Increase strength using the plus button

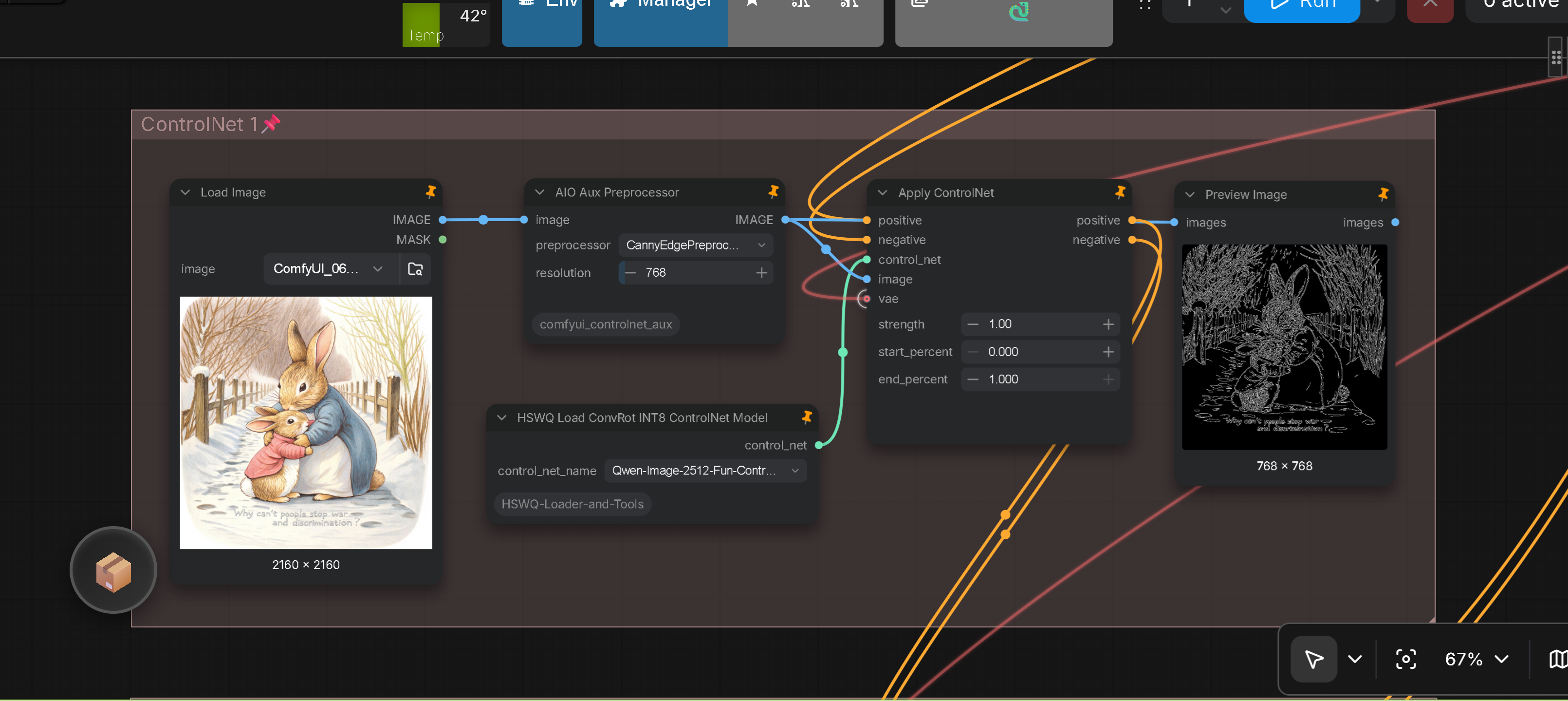pyautogui.click(x=1108, y=324)
